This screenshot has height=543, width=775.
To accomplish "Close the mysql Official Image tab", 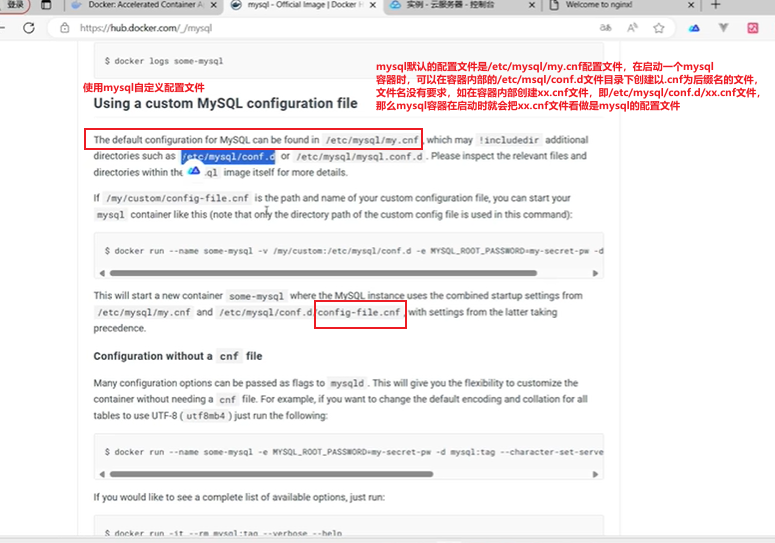I will coord(373,5).
